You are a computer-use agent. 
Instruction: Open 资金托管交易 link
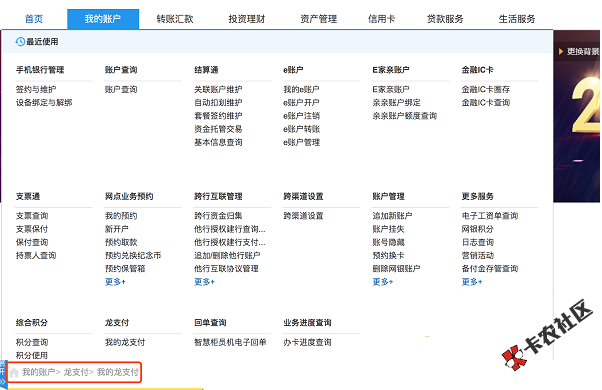tap(218, 129)
